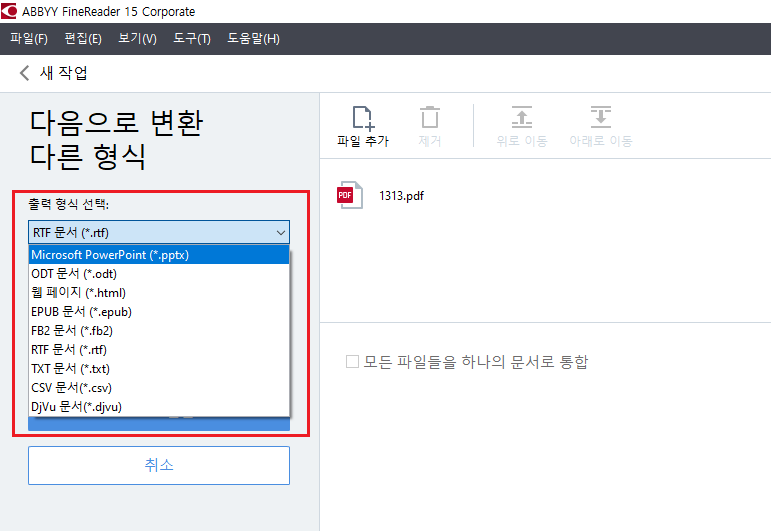771x531 pixels.
Task: Click the Remove (제거) trash icon
Action: pos(430,118)
